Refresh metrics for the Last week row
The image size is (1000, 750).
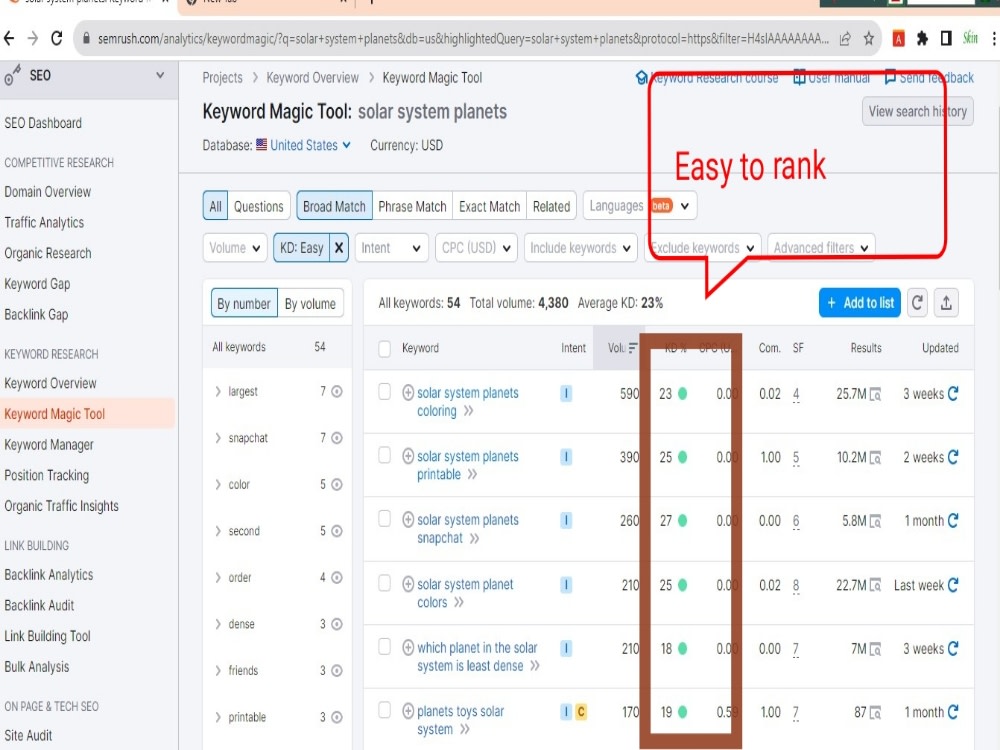point(953,584)
